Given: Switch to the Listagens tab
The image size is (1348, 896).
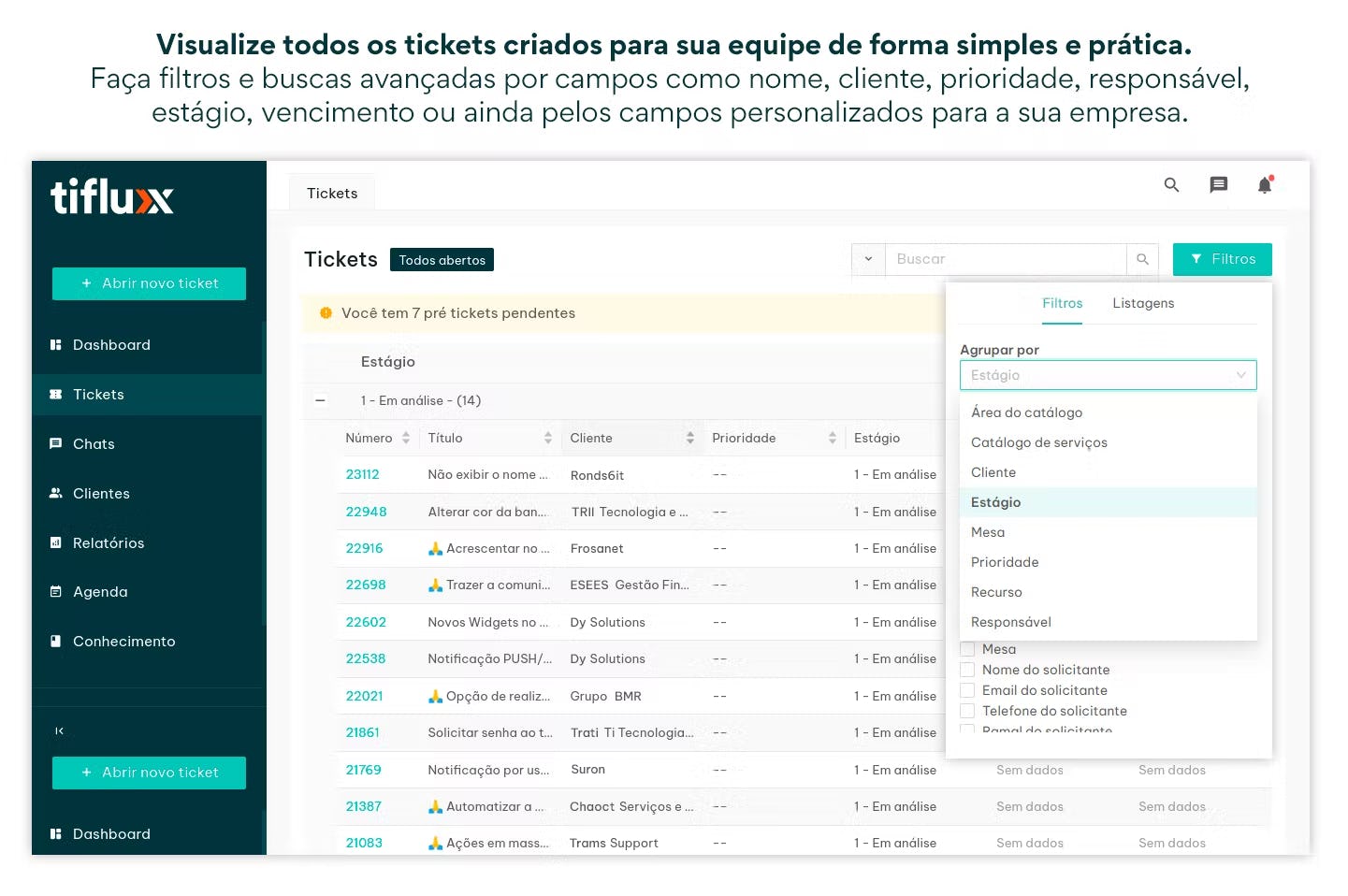Looking at the screenshot, I should coord(1143,303).
